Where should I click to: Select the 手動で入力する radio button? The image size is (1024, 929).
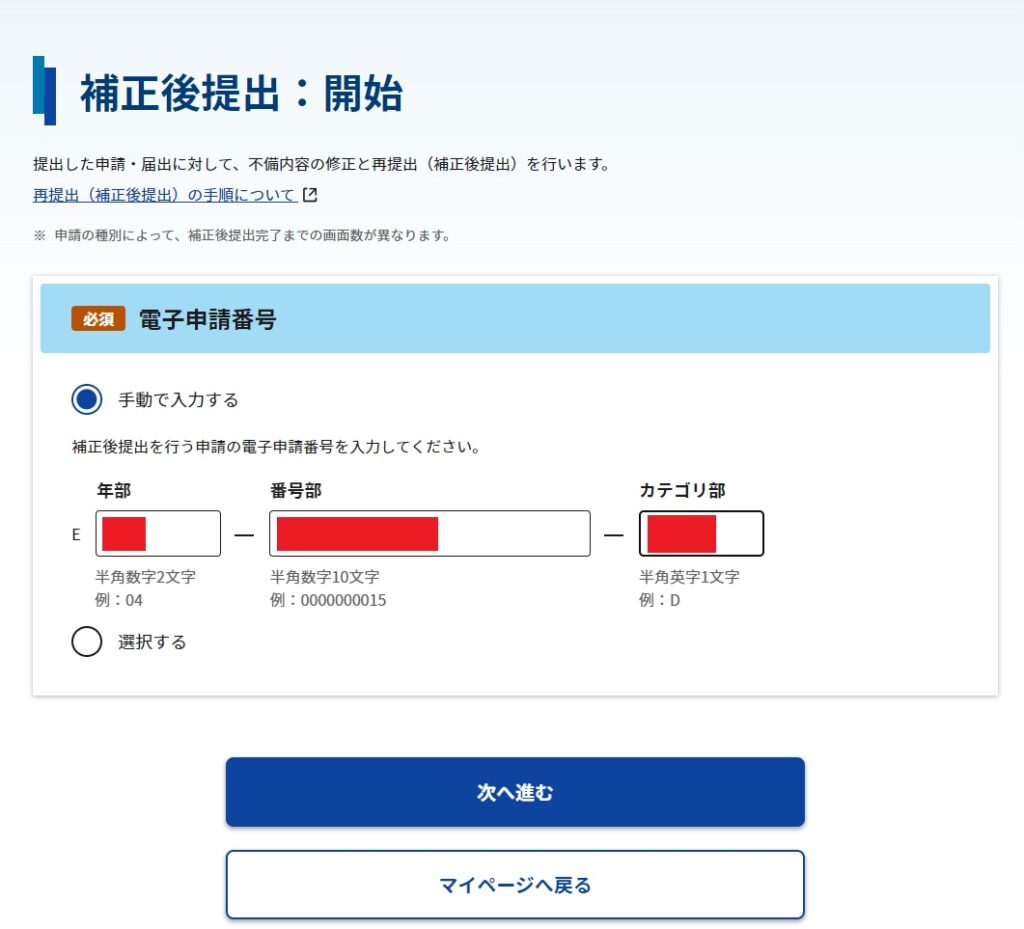[87, 400]
